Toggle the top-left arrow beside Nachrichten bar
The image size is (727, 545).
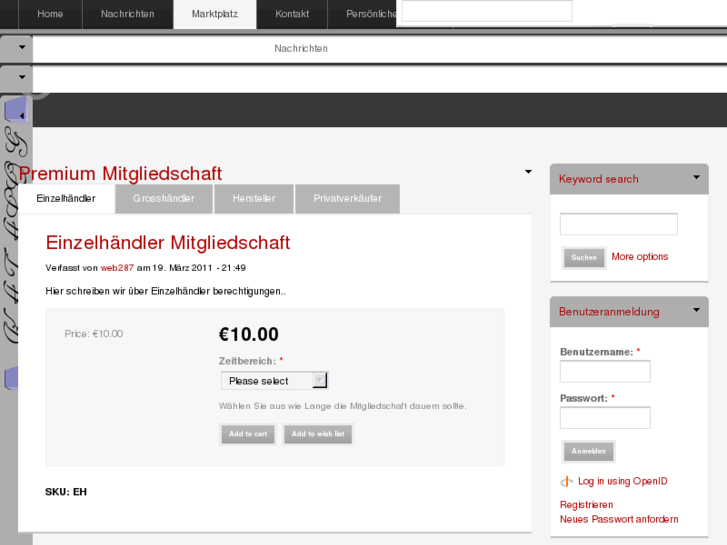[21, 47]
